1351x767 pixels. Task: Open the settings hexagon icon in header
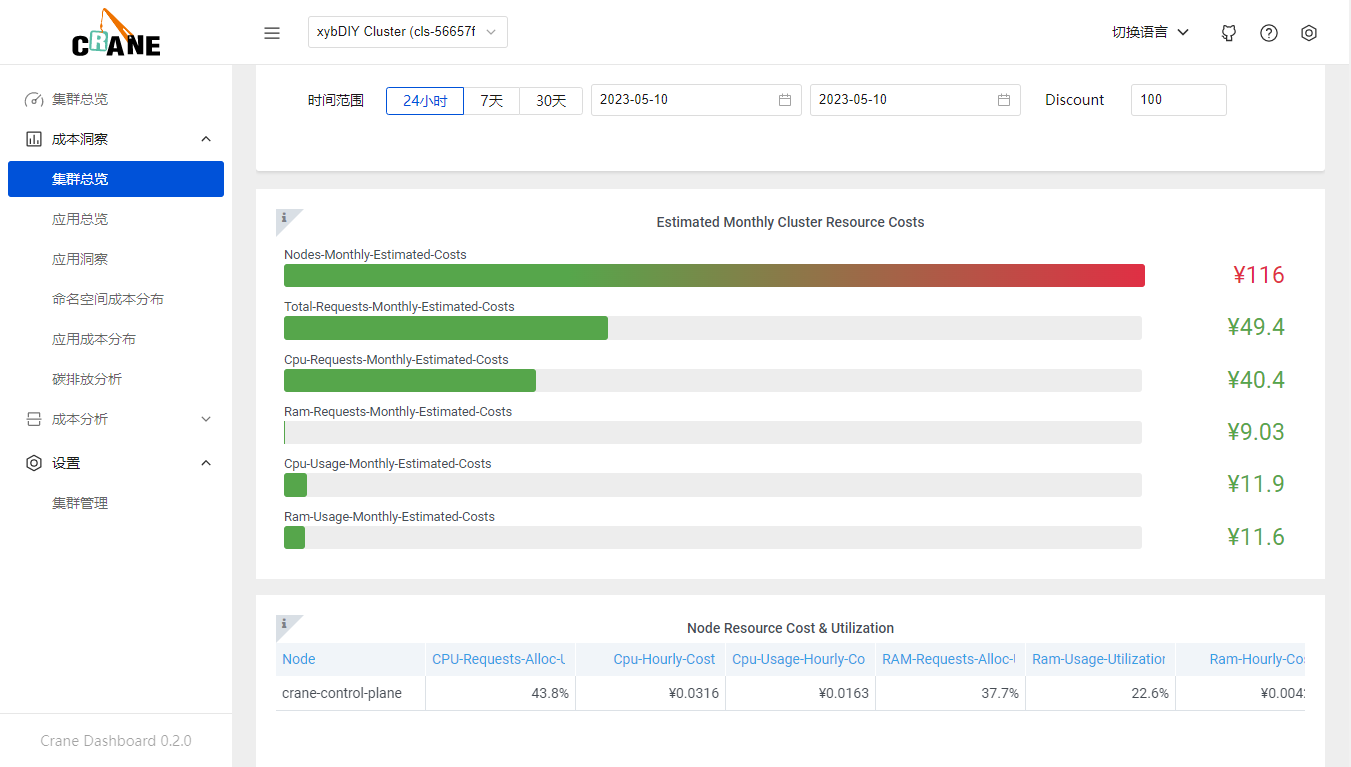[1309, 33]
